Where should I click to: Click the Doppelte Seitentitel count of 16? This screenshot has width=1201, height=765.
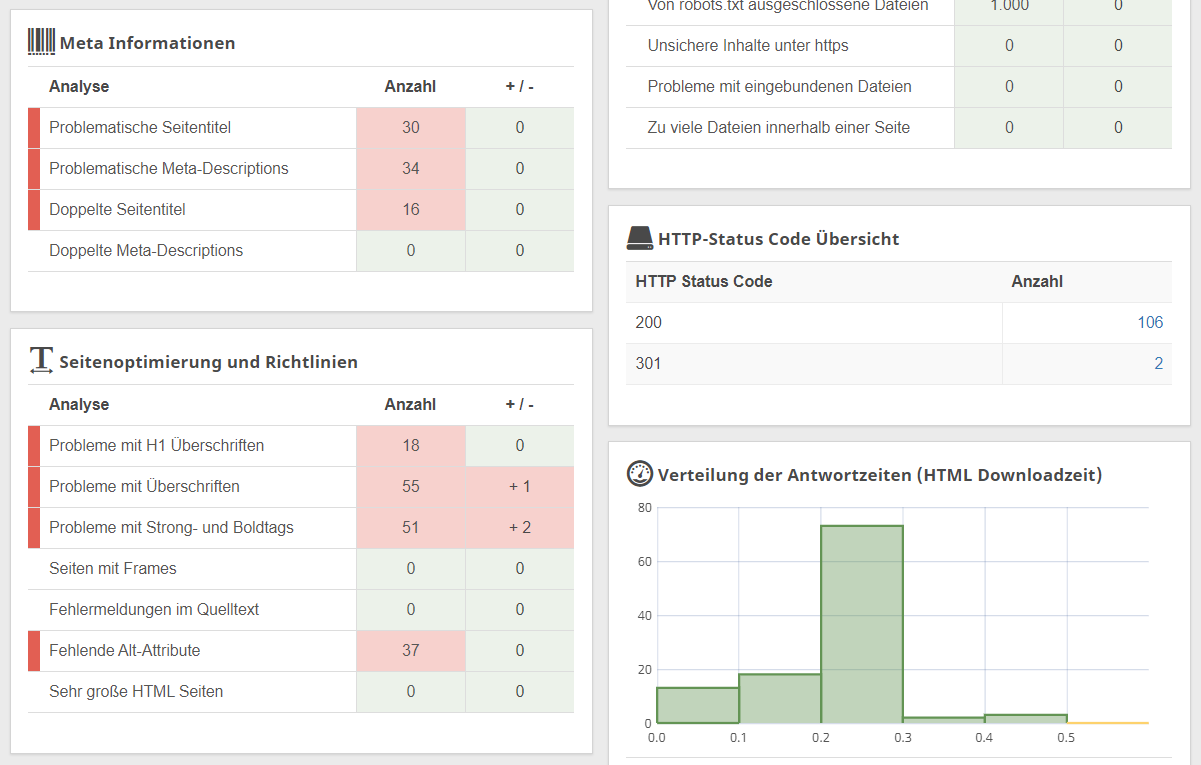[411, 210]
